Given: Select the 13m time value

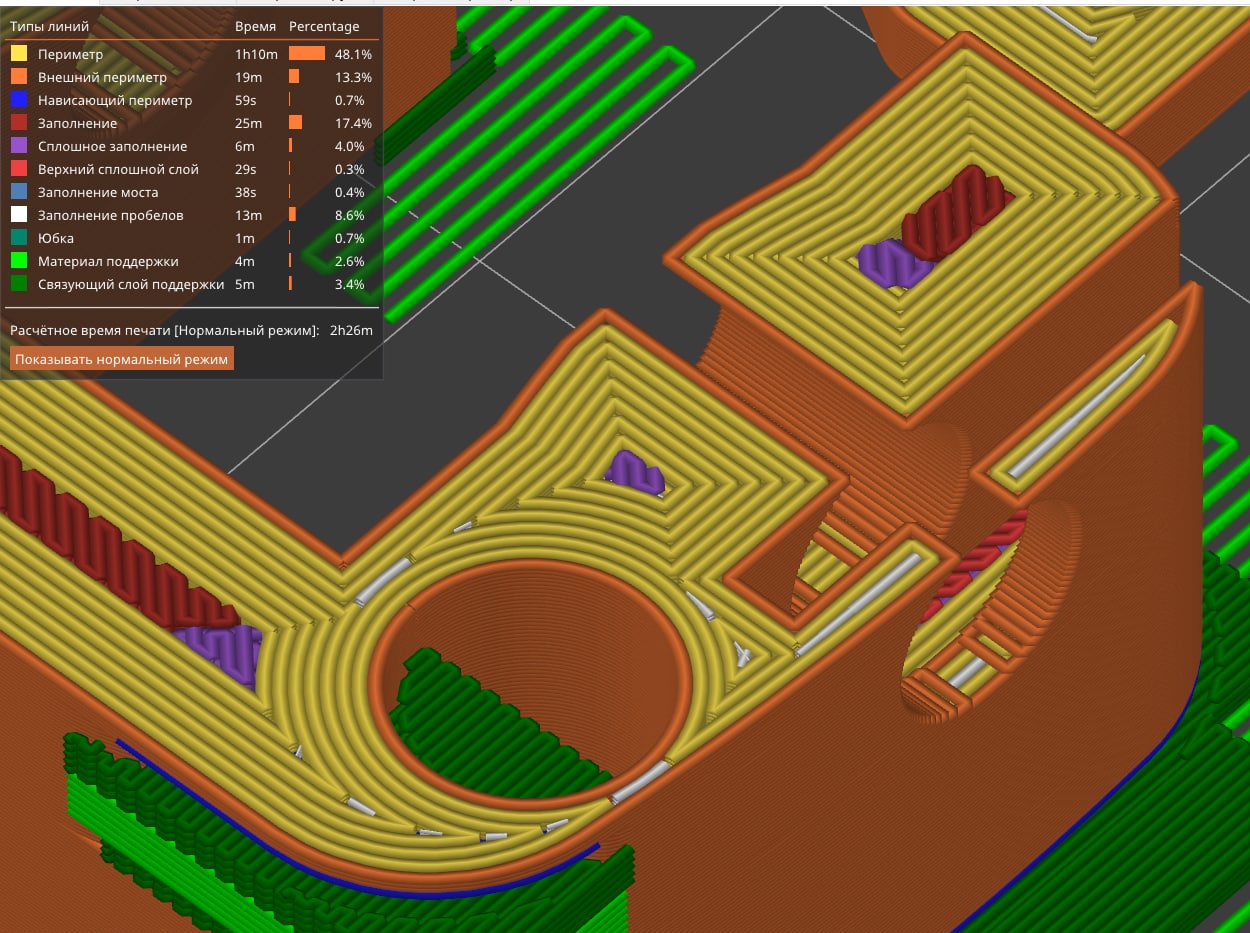Looking at the screenshot, I should coord(248,215).
